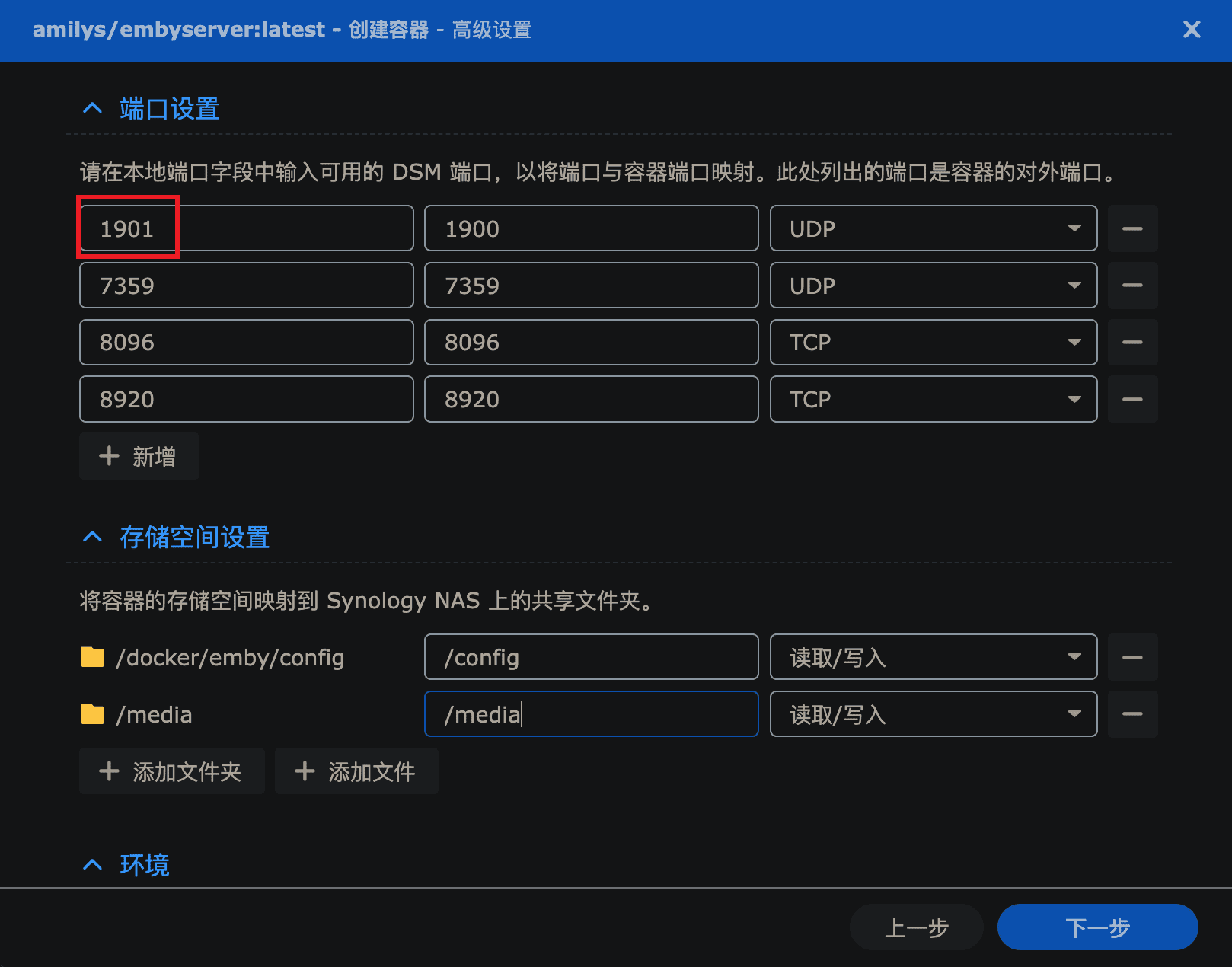Edit container port field 1900
The image size is (1232, 967).
point(592,228)
